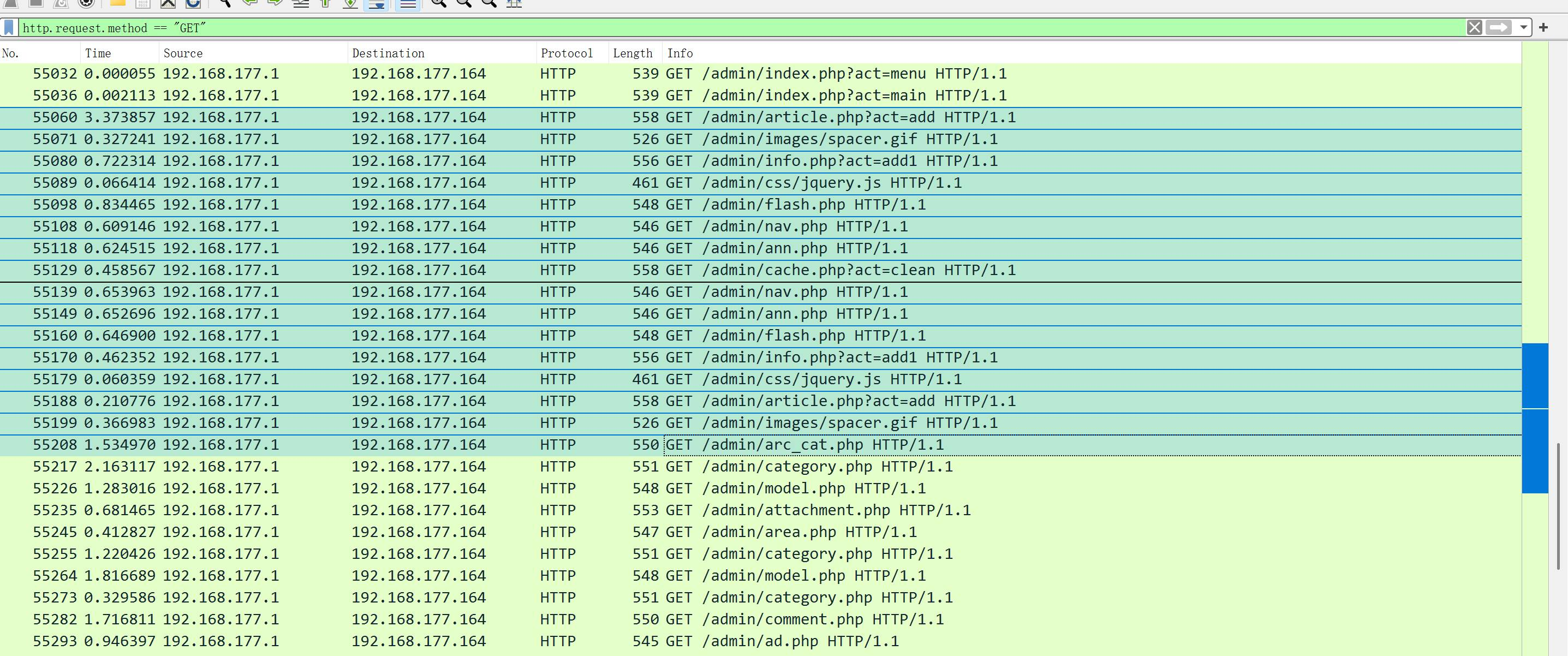
Task: Clear the display filter with the X button
Action: [1474, 27]
